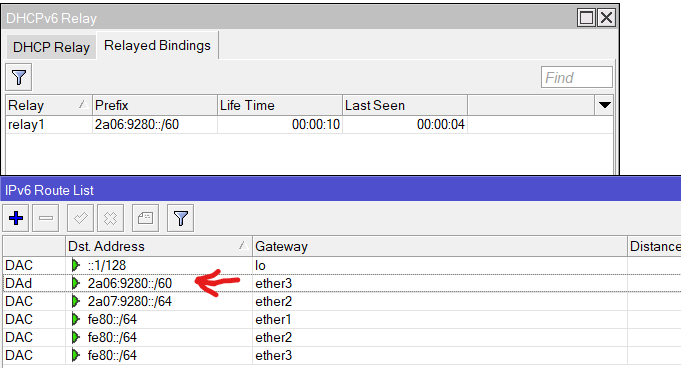
Task: Click green arrow icon of 2a06:9280::/60 route
Action: [x=76, y=283]
